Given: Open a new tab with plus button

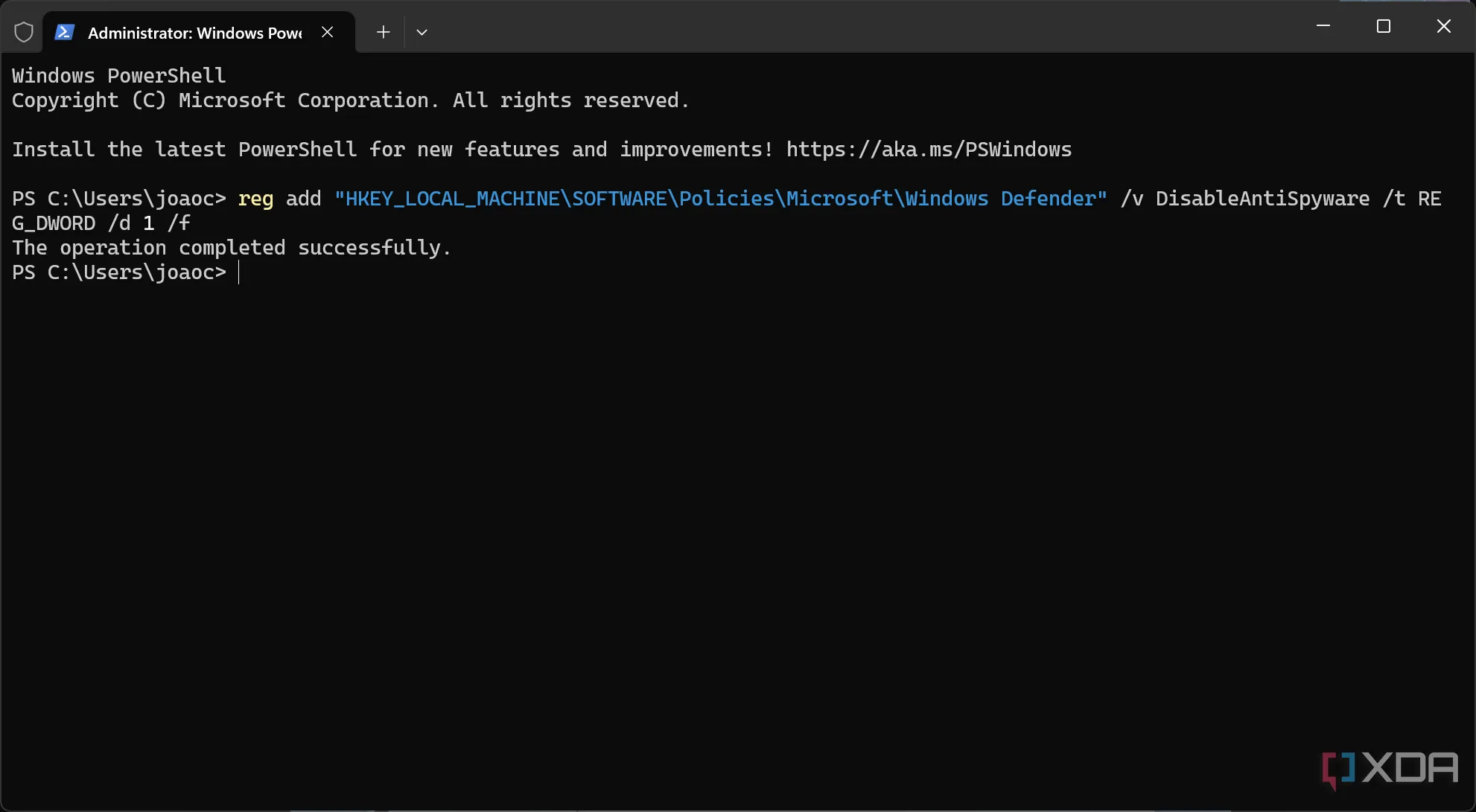Looking at the screenshot, I should (383, 32).
